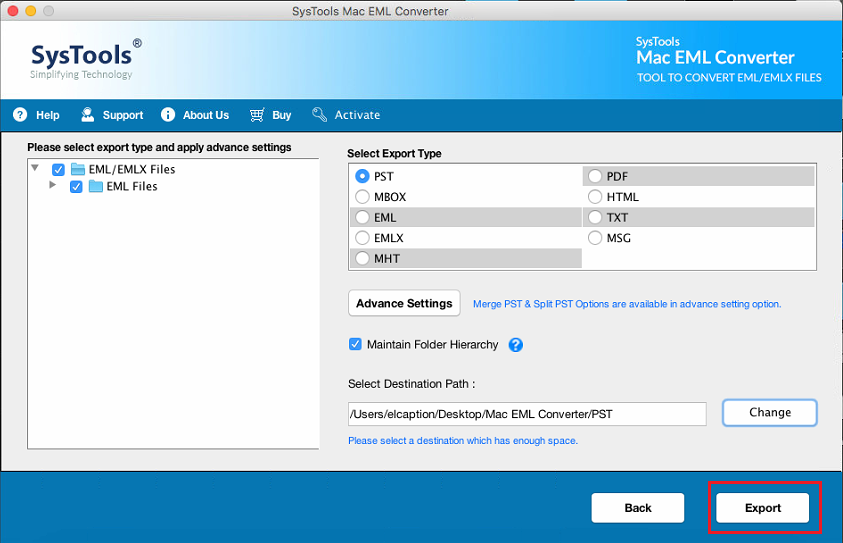Select the EMLX export type

[x=362, y=238]
